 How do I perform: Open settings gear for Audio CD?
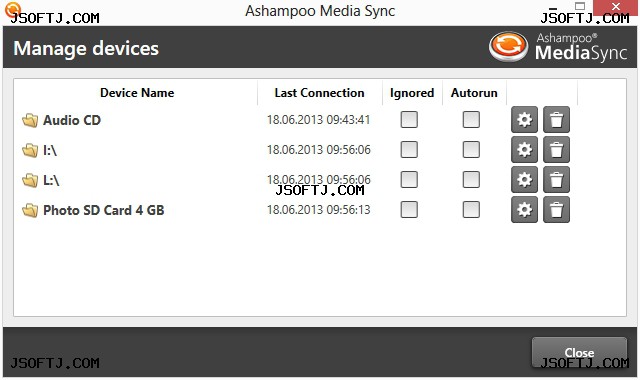(524, 120)
